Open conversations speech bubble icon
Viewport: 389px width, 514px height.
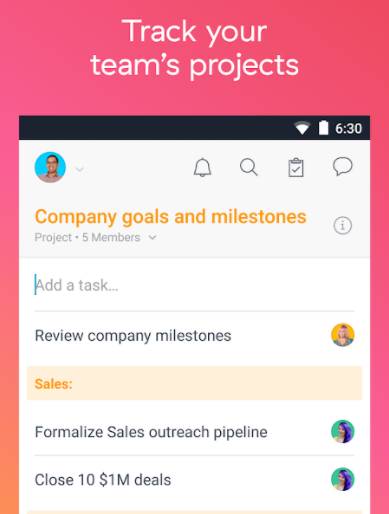pyautogui.click(x=342, y=166)
